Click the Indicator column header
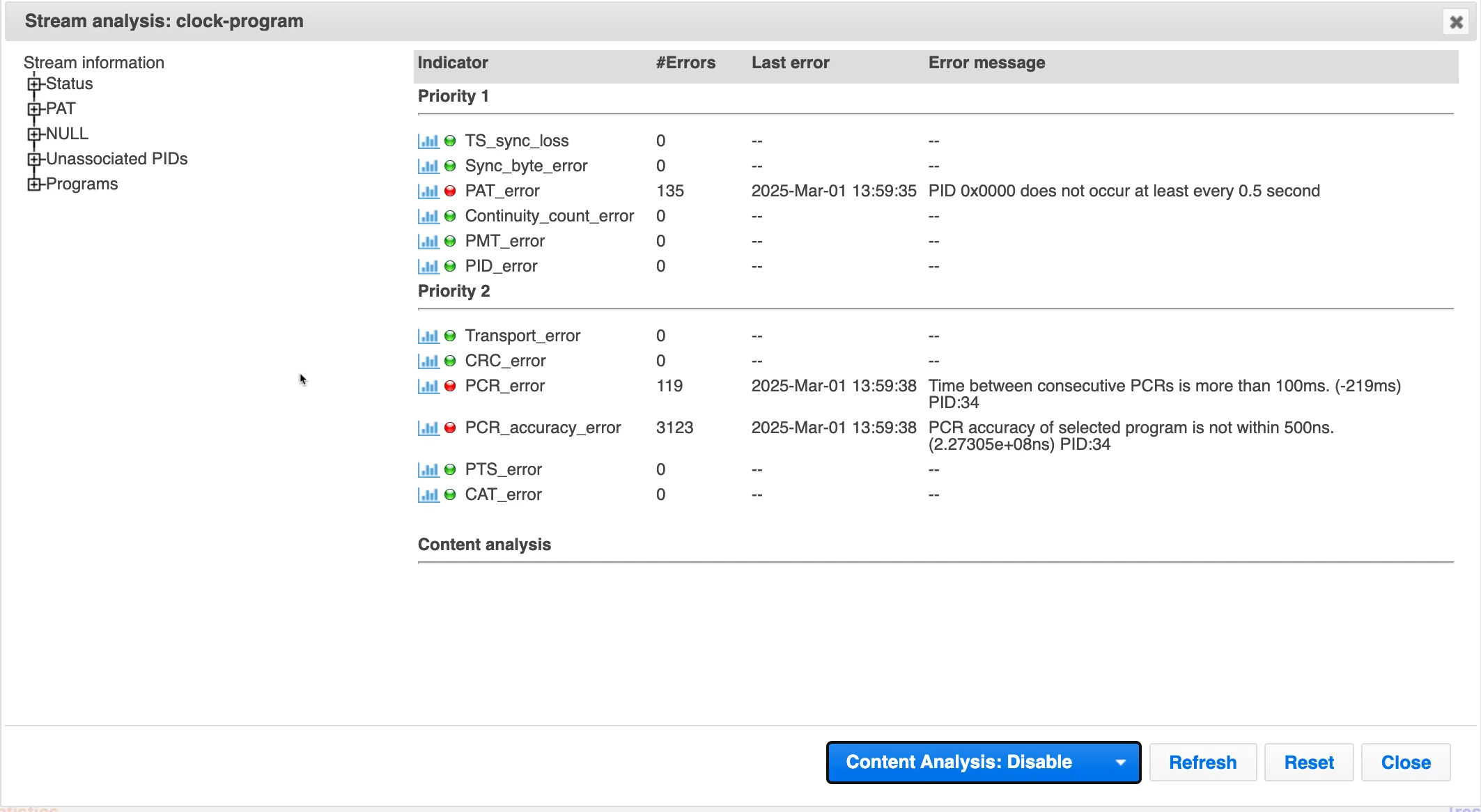Screen dimensions: 1481x812 453,63
